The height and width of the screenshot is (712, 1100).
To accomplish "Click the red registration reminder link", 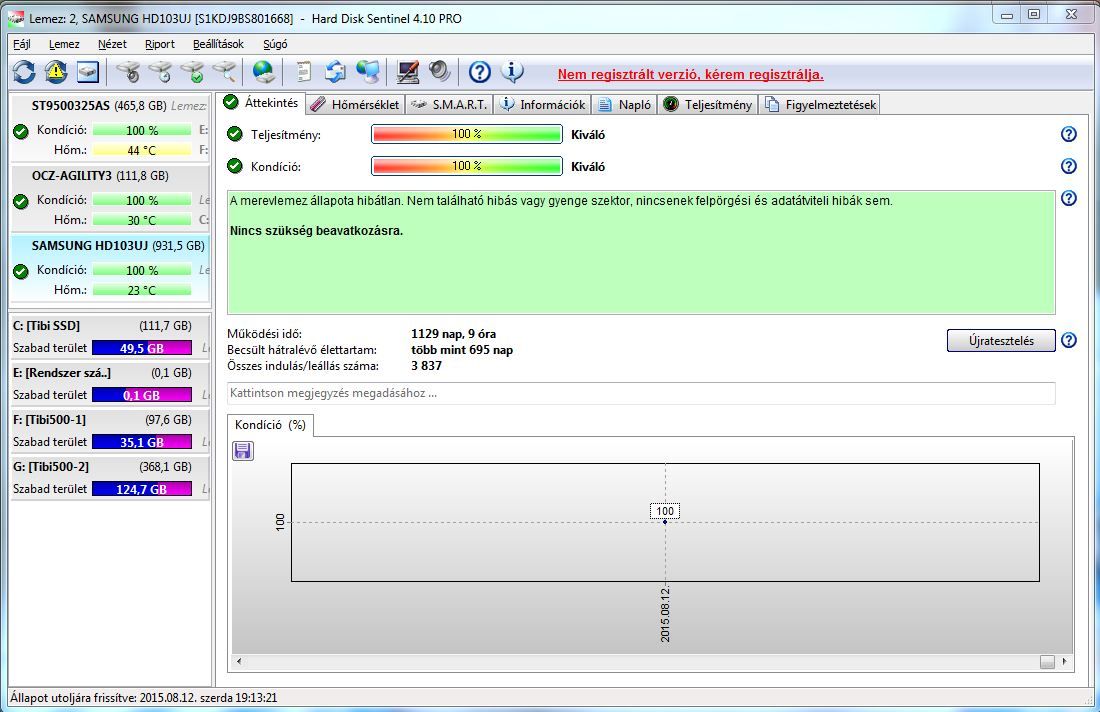I will click(690, 74).
